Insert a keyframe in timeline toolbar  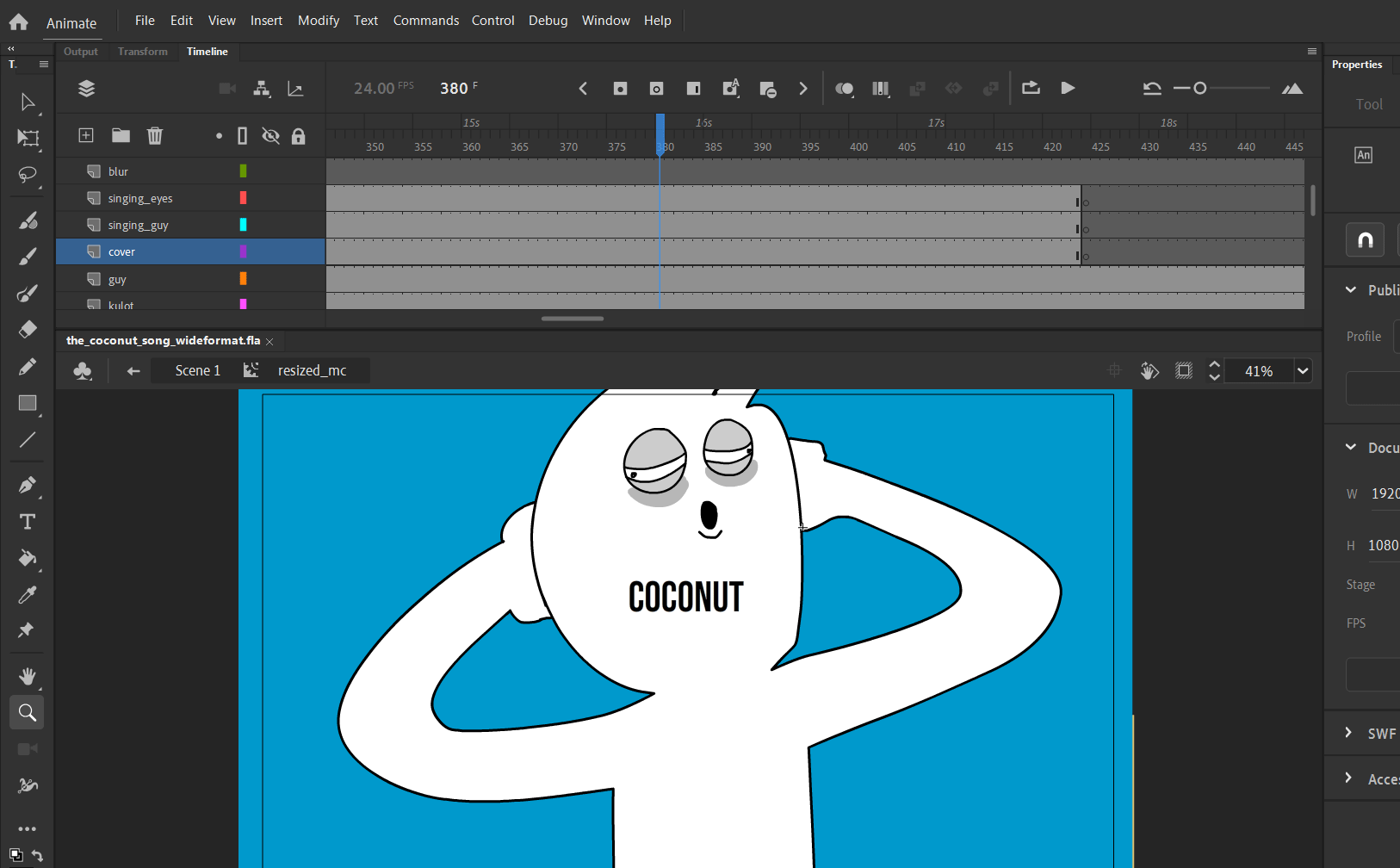620,88
